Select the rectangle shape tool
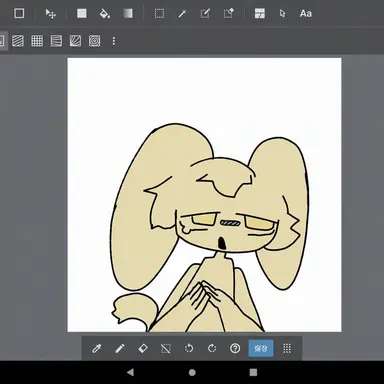 (19, 13)
